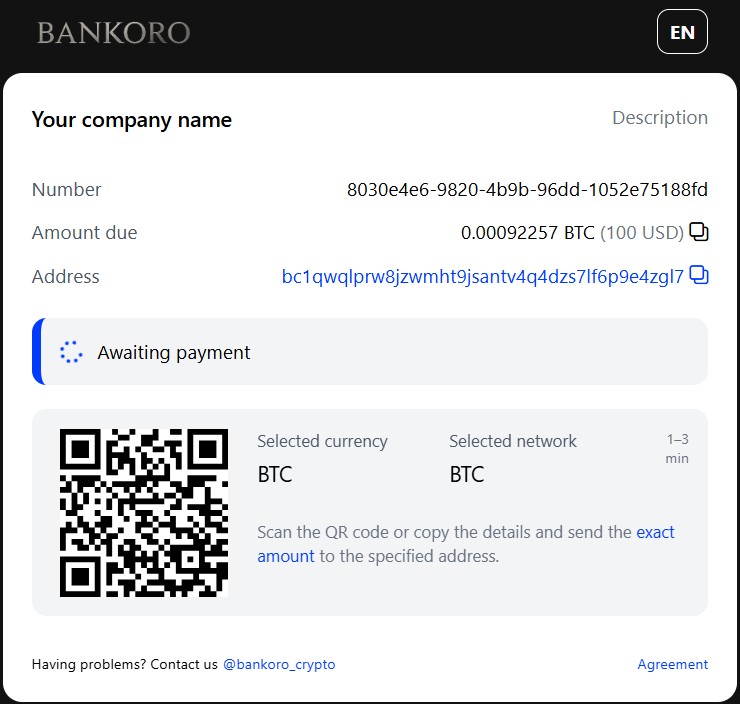Click BTC under Selected currency
Image resolution: width=740 pixels, height=704 pixels.
click(x=275, y=474)
